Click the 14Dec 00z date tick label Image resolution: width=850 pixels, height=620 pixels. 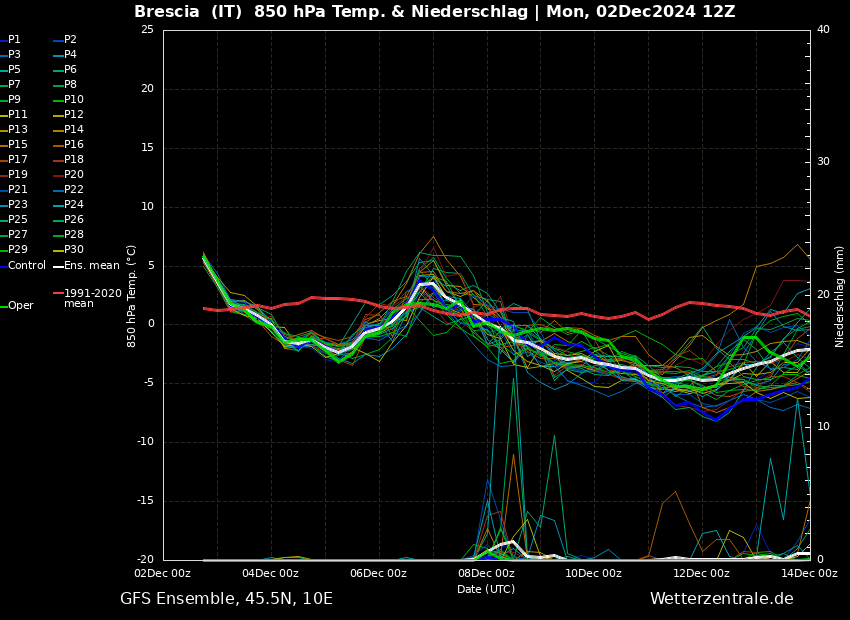click(x=809, y=573)
